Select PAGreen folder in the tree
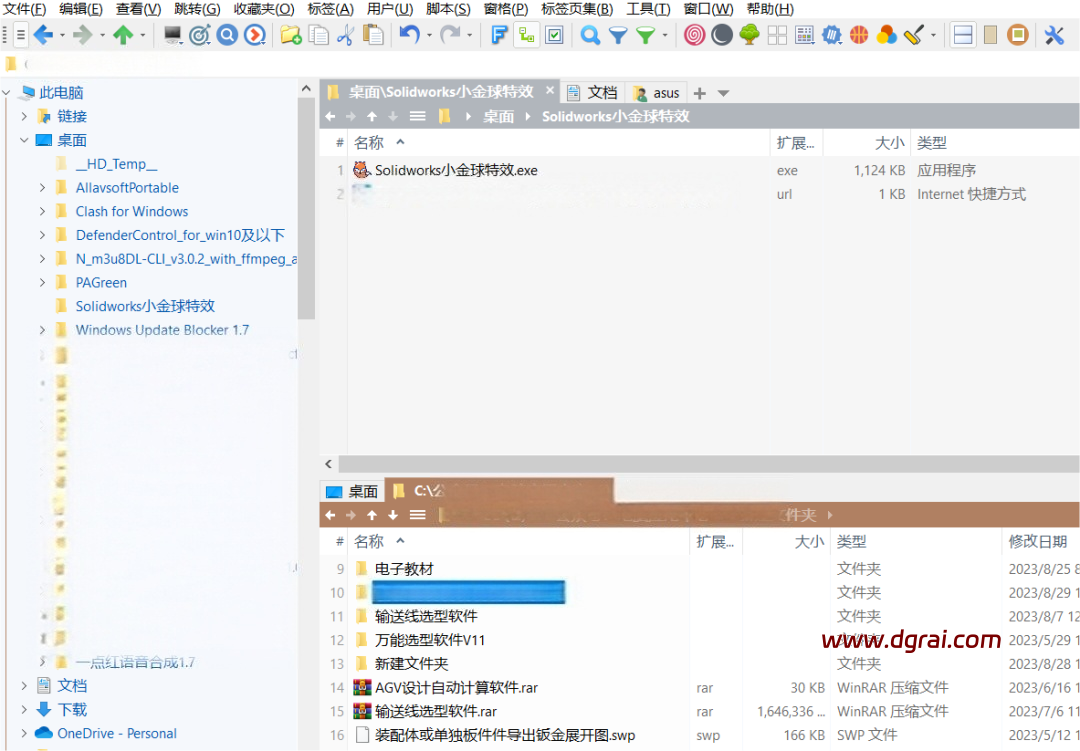This screenshot has height=751, width=1080. coord(101,283)
